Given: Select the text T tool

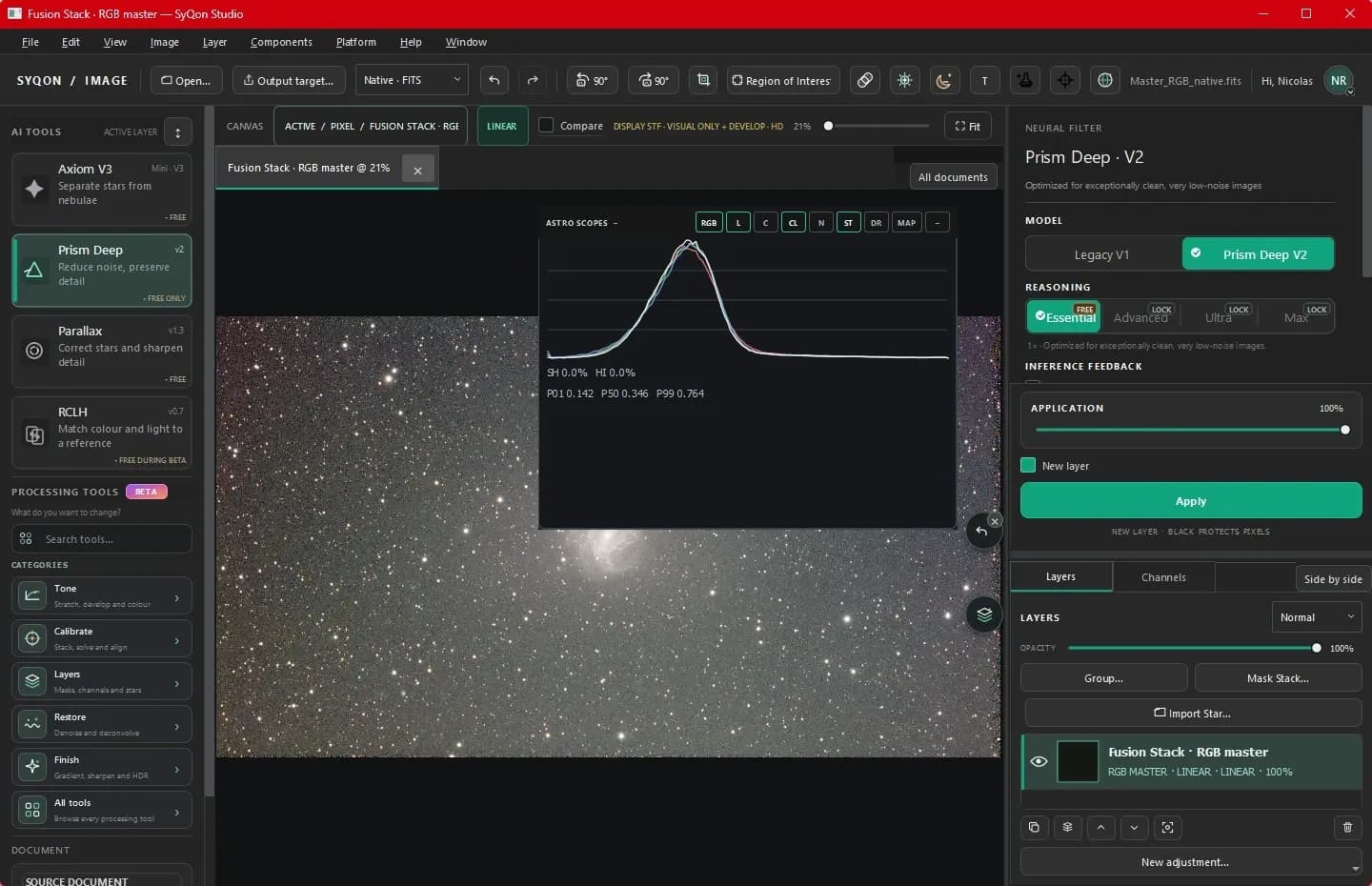Looking at the screenshot, I should click(985, 80).
